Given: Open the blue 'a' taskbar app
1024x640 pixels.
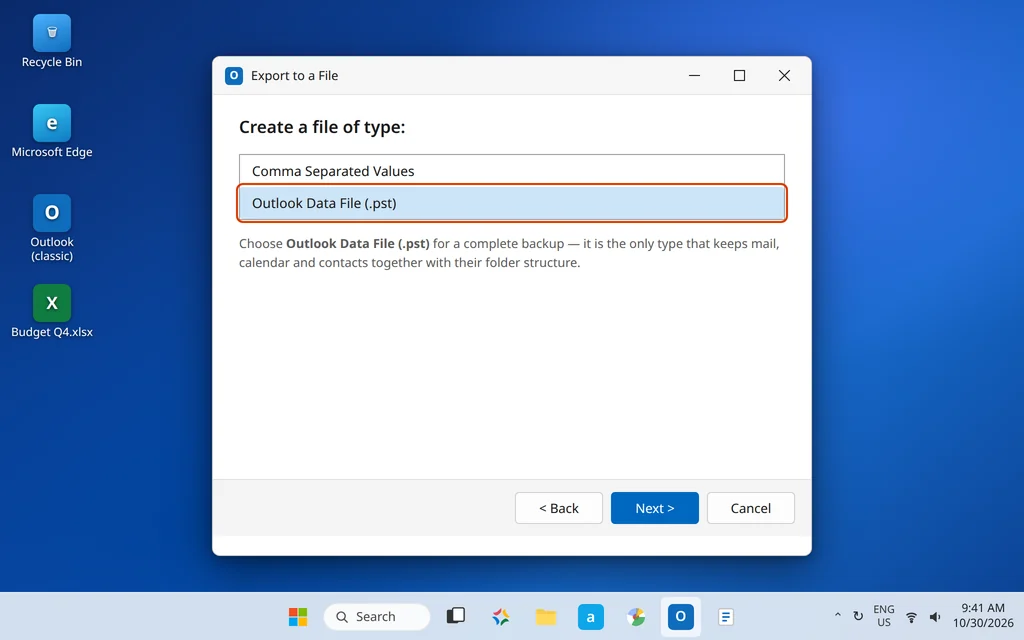Looking at the screenshot, I should click(590, 616).
